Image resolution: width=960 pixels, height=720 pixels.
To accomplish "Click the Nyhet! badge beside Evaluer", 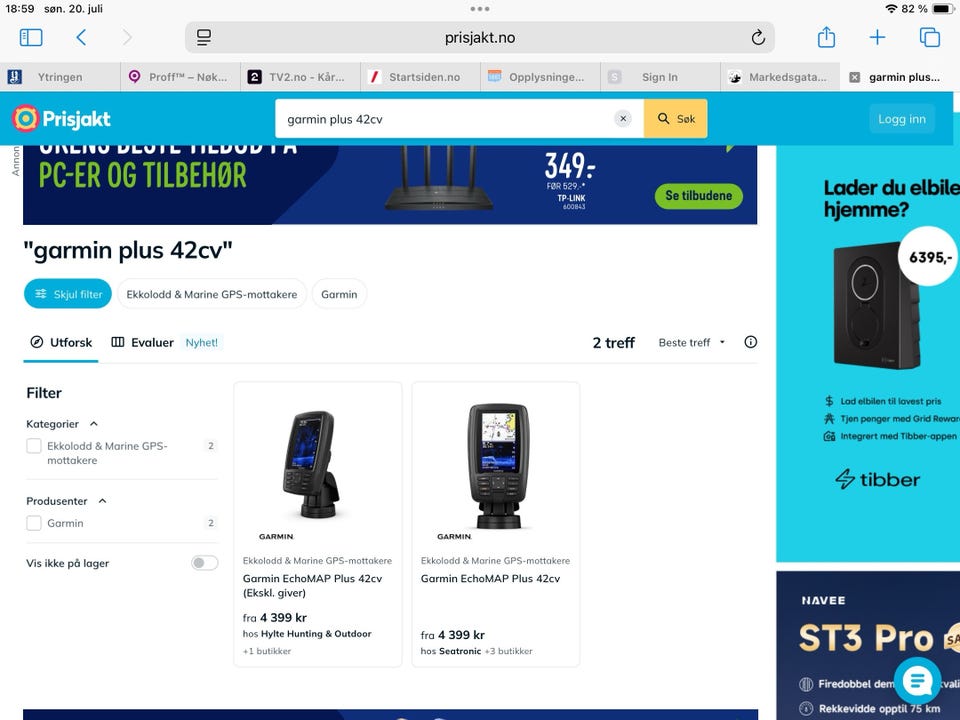I will click(x=201, y=343).
